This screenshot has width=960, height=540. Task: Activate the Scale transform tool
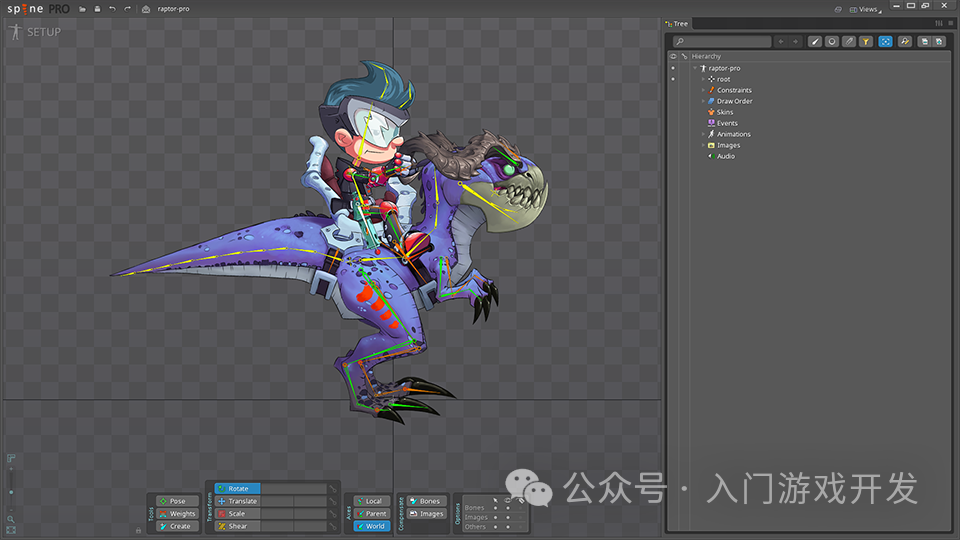pyautogui.click(x=238, y=514)
